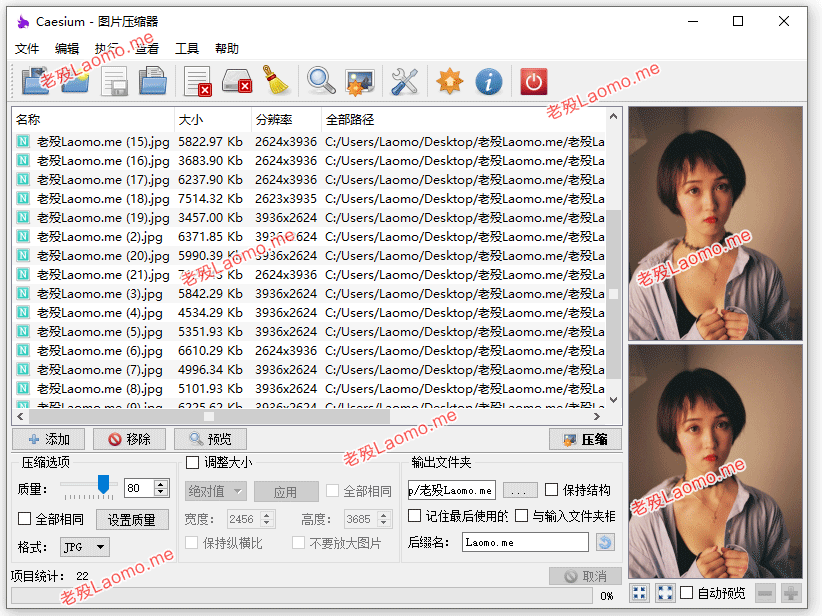Image resolution: width=822 pixels, height=616 pixels.
Task: Click the orange update star icon
Action: point(449,81)
